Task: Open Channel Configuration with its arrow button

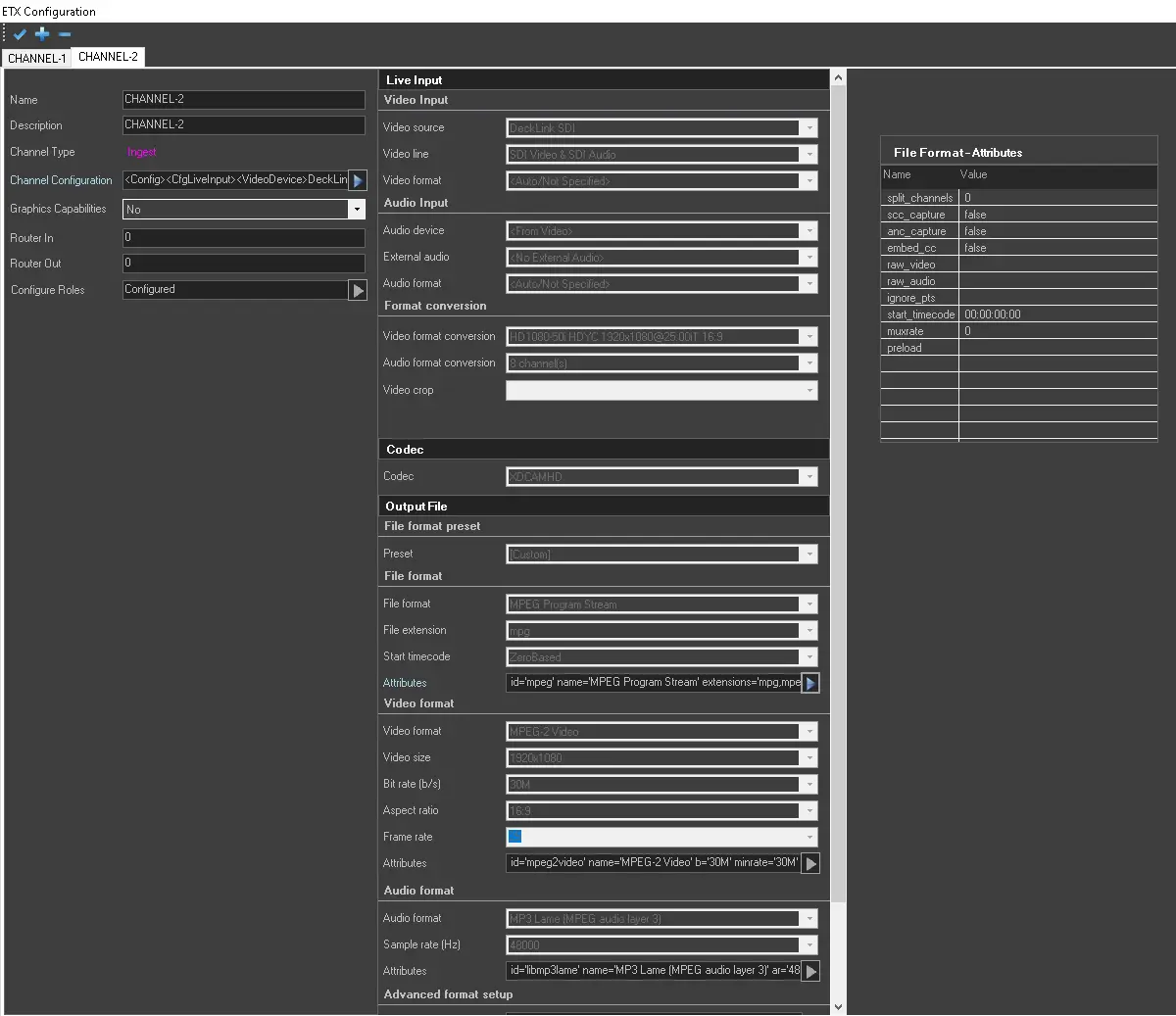Action: [358, 180]
